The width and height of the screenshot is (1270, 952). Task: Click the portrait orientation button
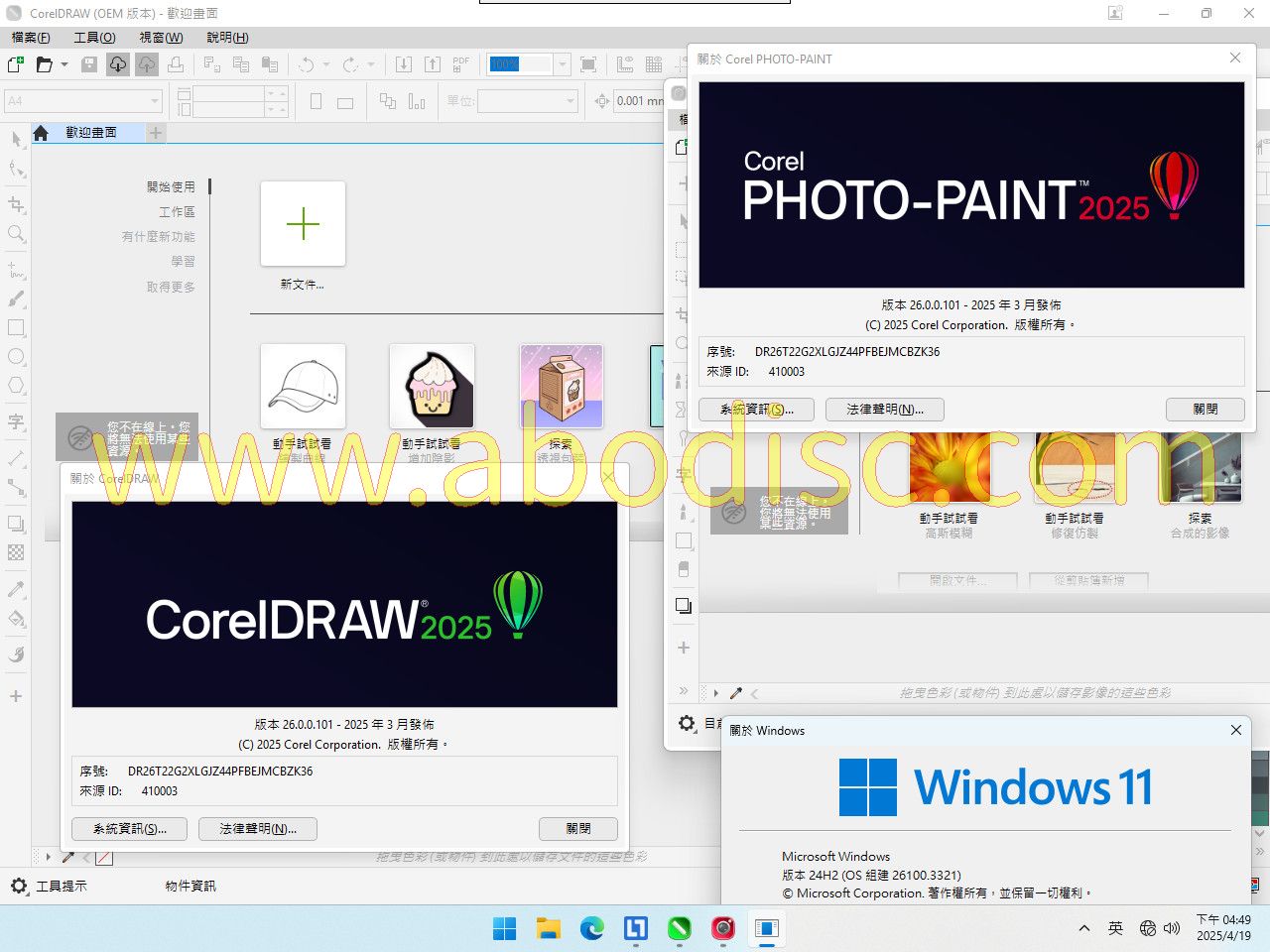coord(316,101)
